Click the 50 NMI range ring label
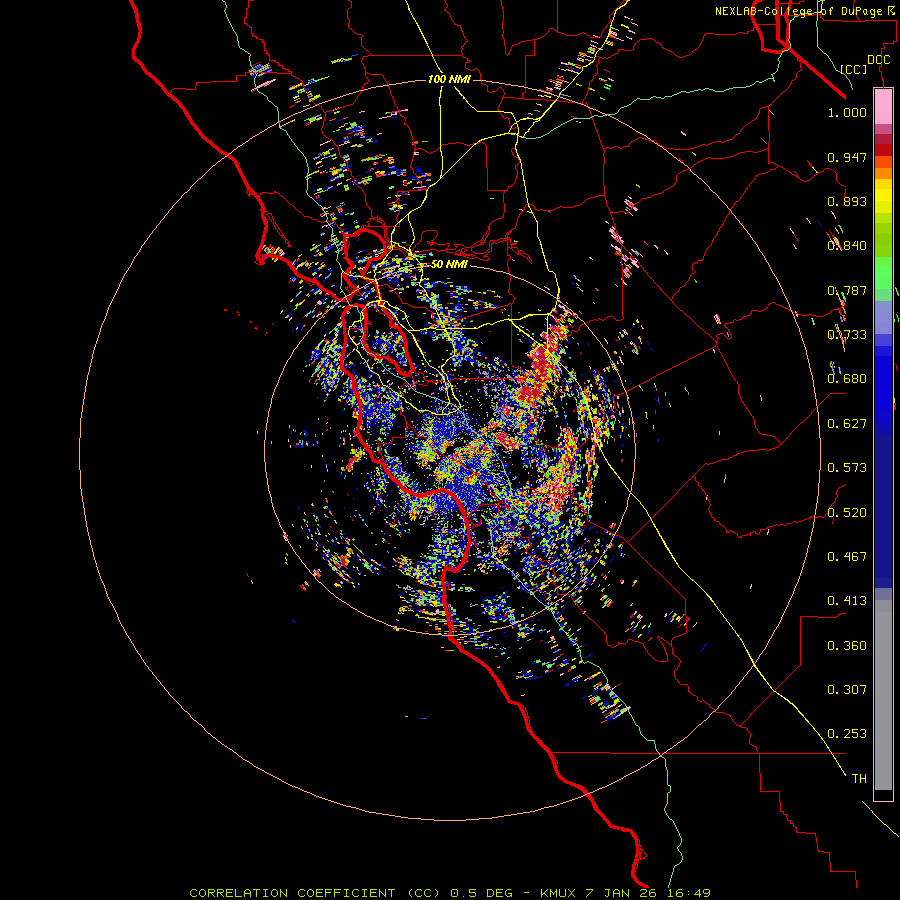This screenshot has height=900, width=900. [x=449, y=264]
